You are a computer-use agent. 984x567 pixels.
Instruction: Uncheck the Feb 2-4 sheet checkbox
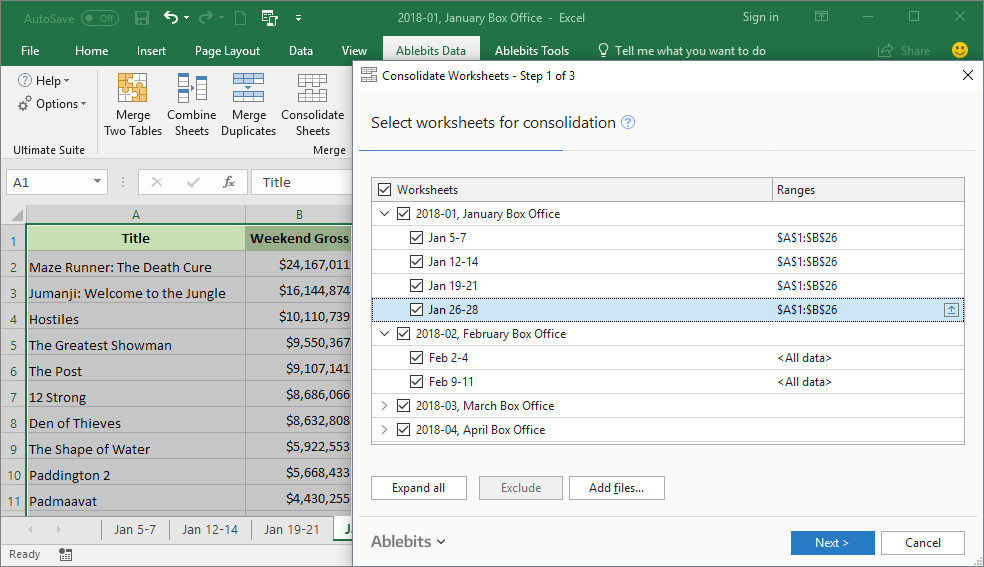click(416, 358)
